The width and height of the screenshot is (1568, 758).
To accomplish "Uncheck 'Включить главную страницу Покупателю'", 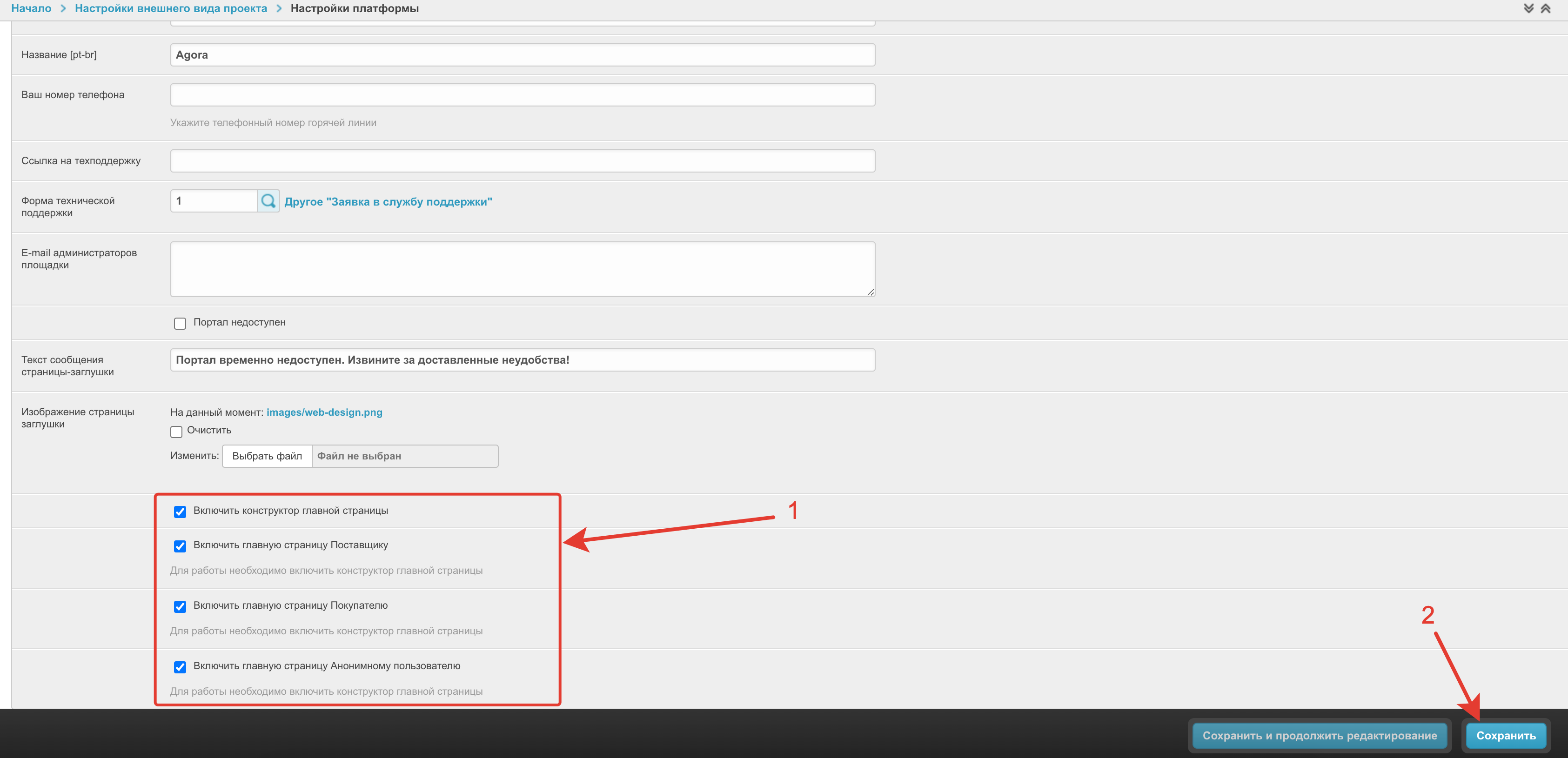I will click(x=180, y=606).
